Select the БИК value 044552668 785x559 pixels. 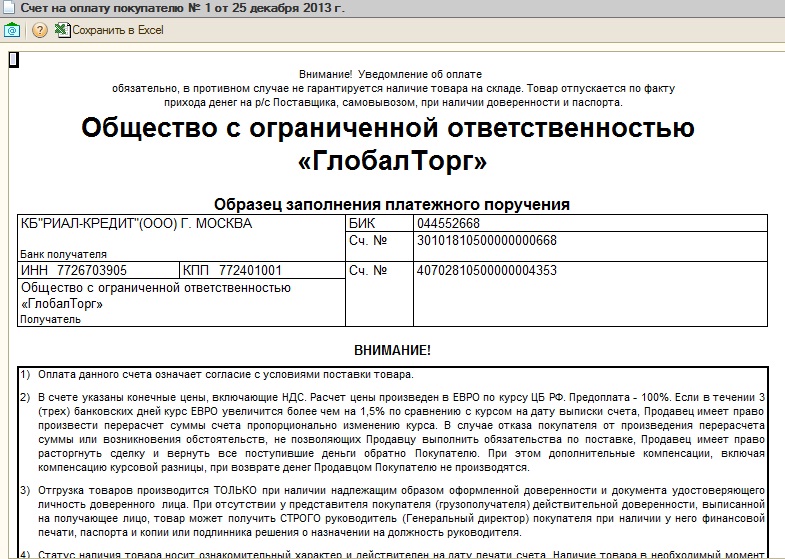click(x=448, y=223)
